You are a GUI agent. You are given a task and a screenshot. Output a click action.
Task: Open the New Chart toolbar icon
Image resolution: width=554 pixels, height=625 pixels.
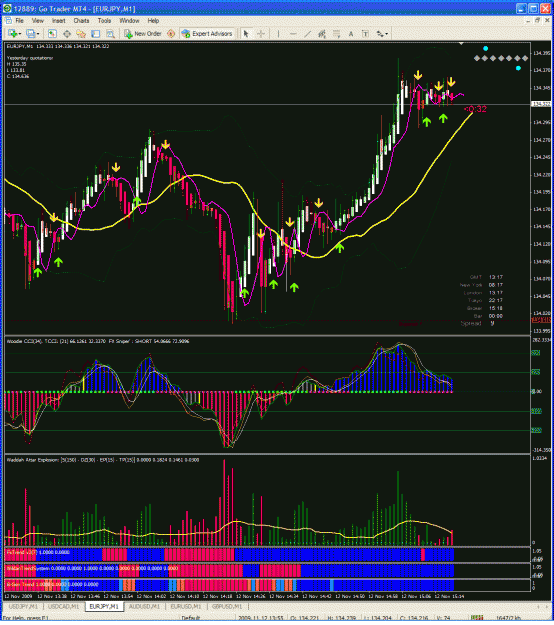tap(12, 34)
